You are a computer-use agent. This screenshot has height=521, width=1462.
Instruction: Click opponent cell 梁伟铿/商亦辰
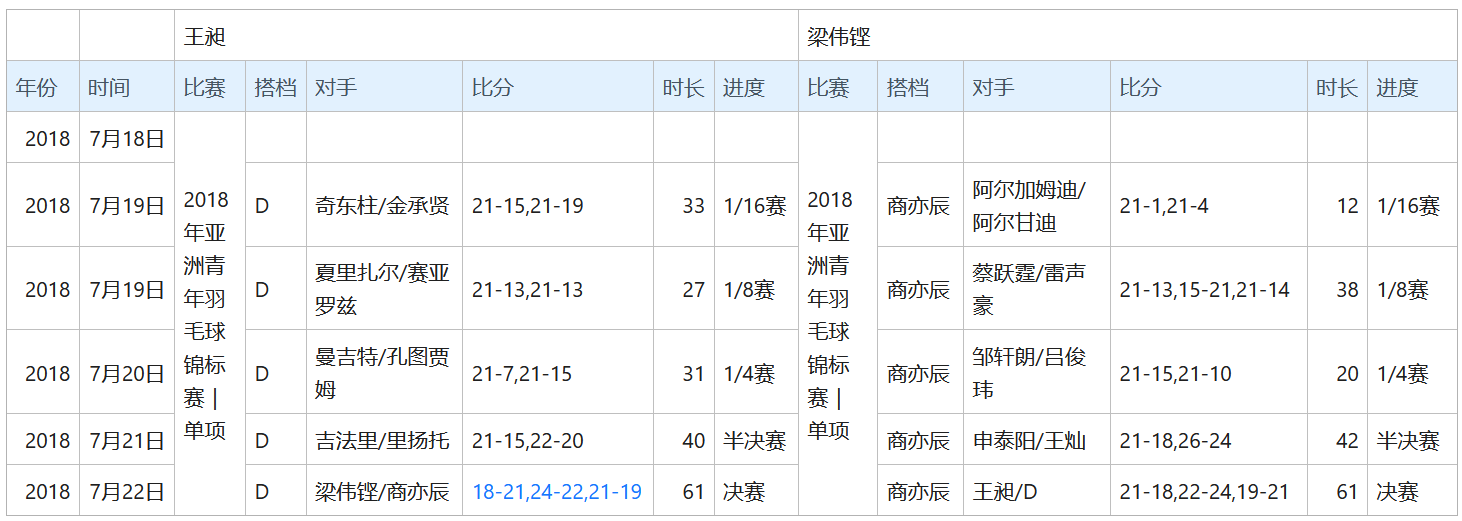[x=382, y=492]
